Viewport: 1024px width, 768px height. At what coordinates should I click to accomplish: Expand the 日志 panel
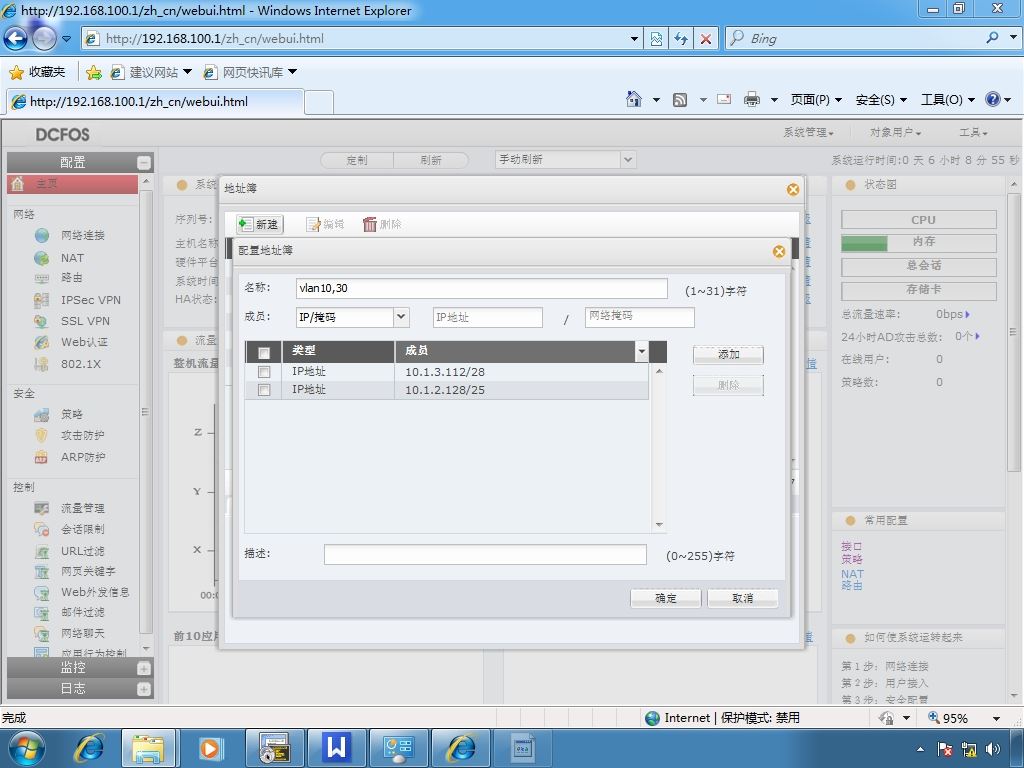[x=144, y=689]
